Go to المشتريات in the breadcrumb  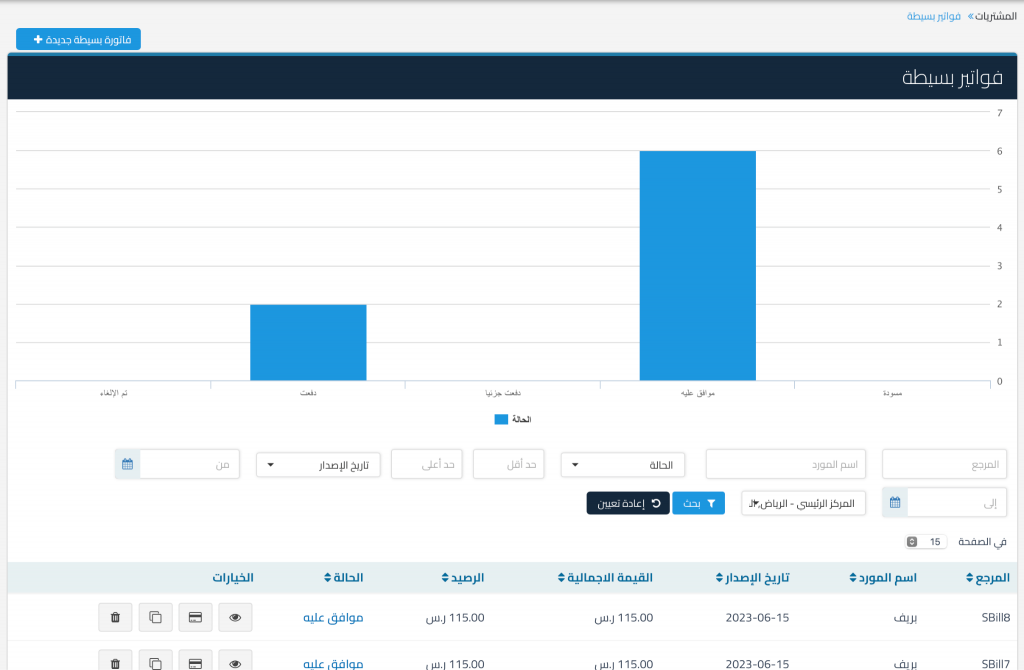pyautogui.click(x=995, y=16)
